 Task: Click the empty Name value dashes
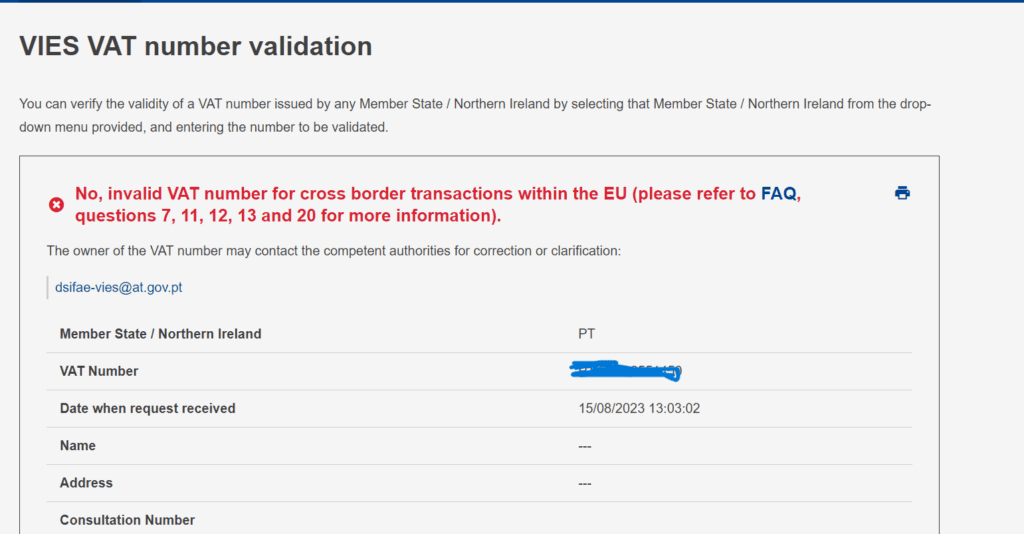585,446
